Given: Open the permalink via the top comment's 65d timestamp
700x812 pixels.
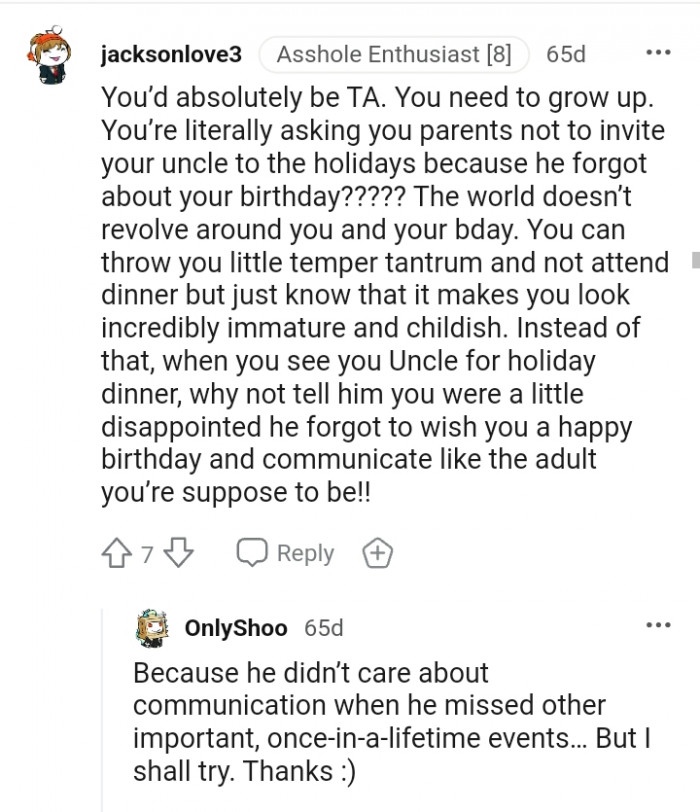Looking at the screenshot, I should [x=565, y=54].
